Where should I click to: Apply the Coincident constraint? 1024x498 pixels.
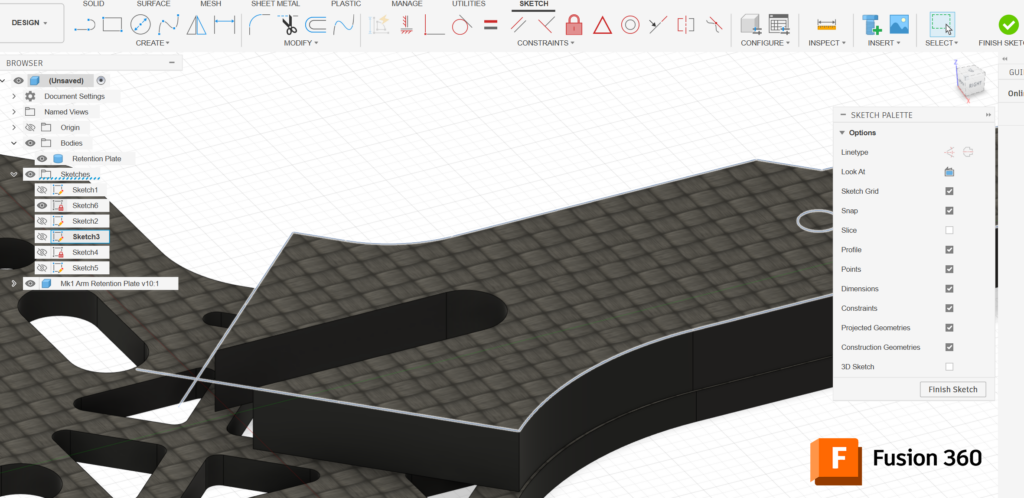tap(434, 25)
